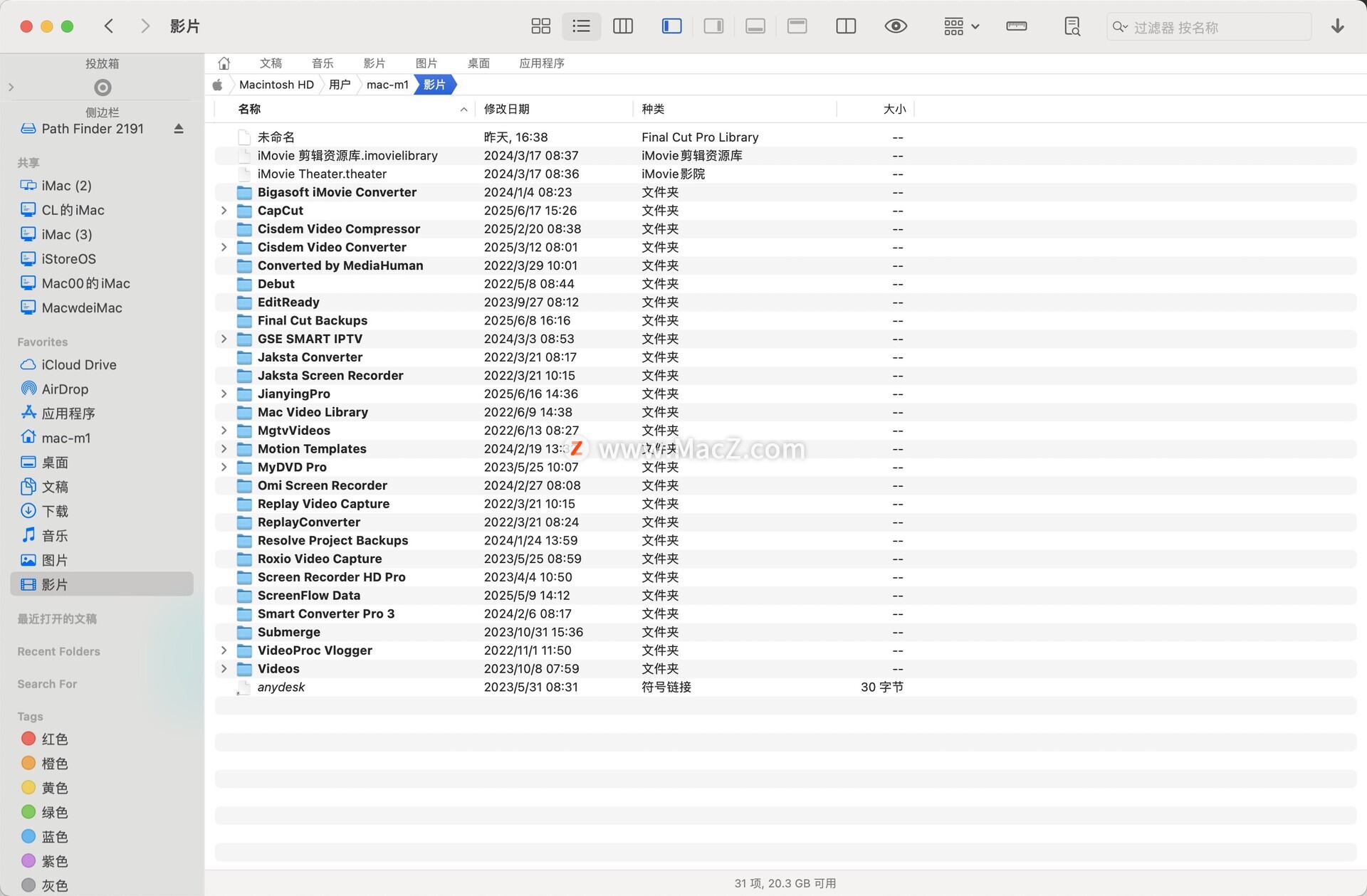Open the 影片 bookmark tab
Screen dimensions: 1367x896
pos(375,63)
